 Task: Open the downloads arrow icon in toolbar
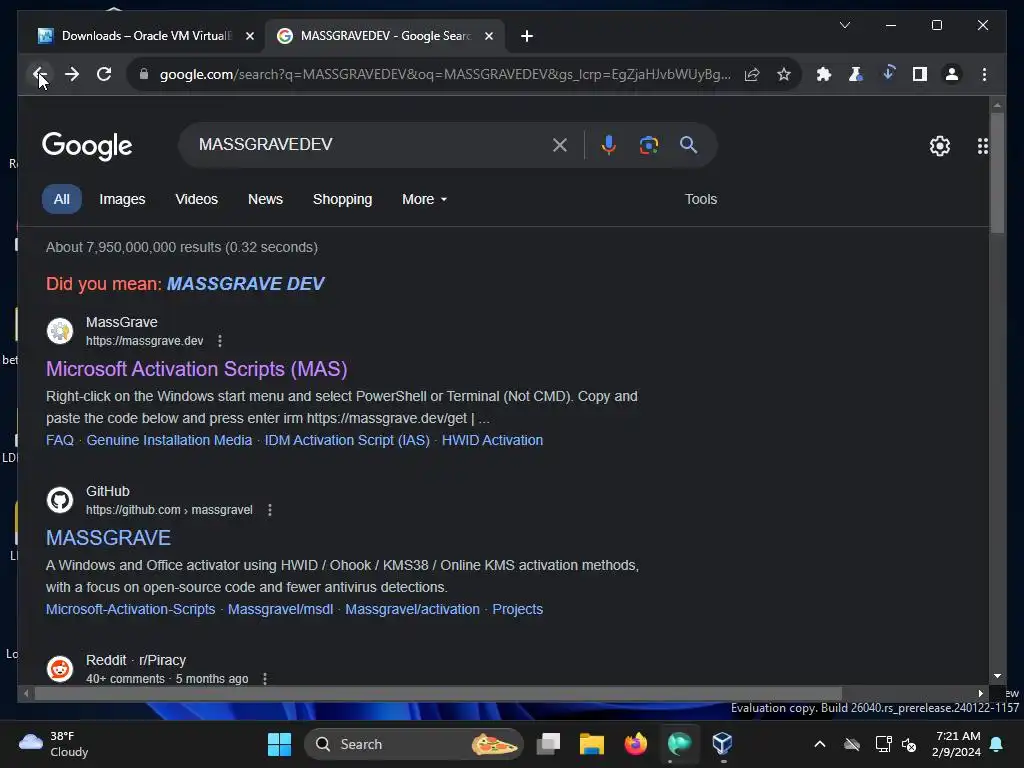coord(888,73)
